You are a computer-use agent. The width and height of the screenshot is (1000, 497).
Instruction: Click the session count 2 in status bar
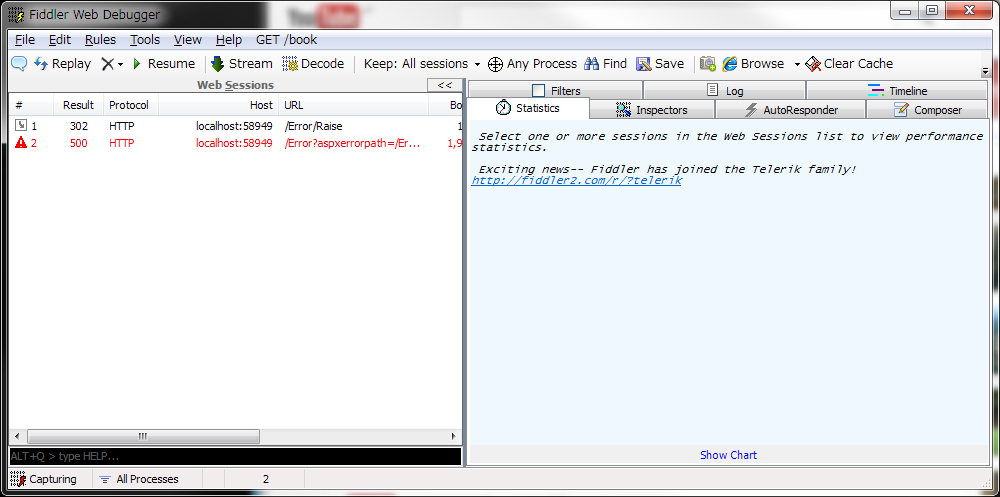click(x=265, y=479)
